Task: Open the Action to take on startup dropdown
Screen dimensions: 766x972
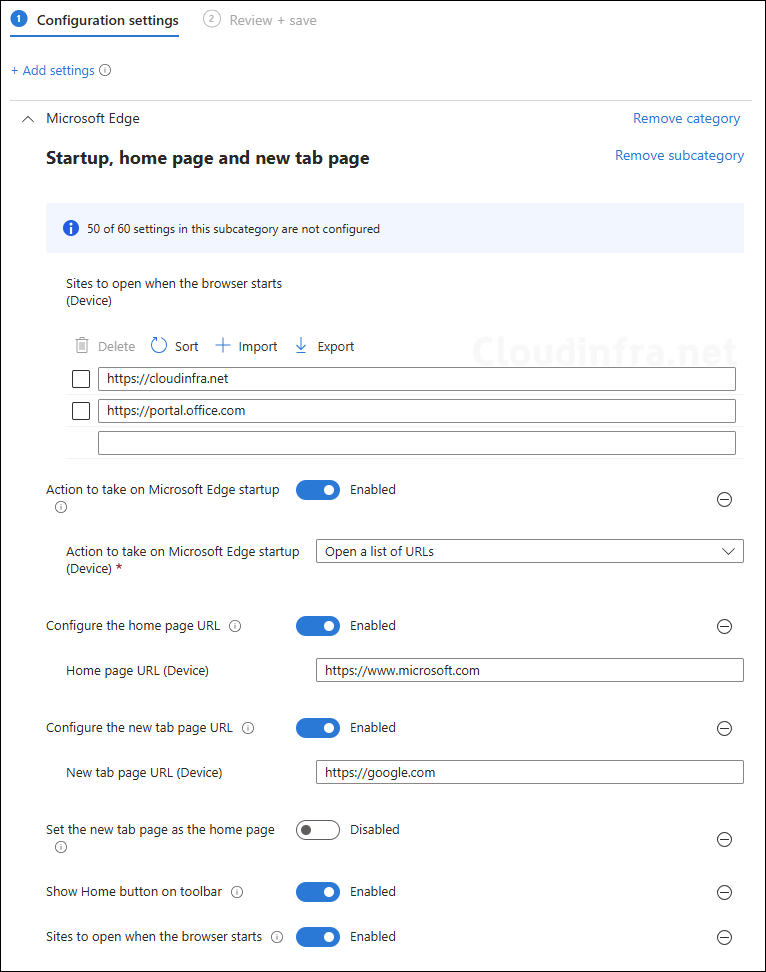Action: pyautogui.click(x=529, y=550)
